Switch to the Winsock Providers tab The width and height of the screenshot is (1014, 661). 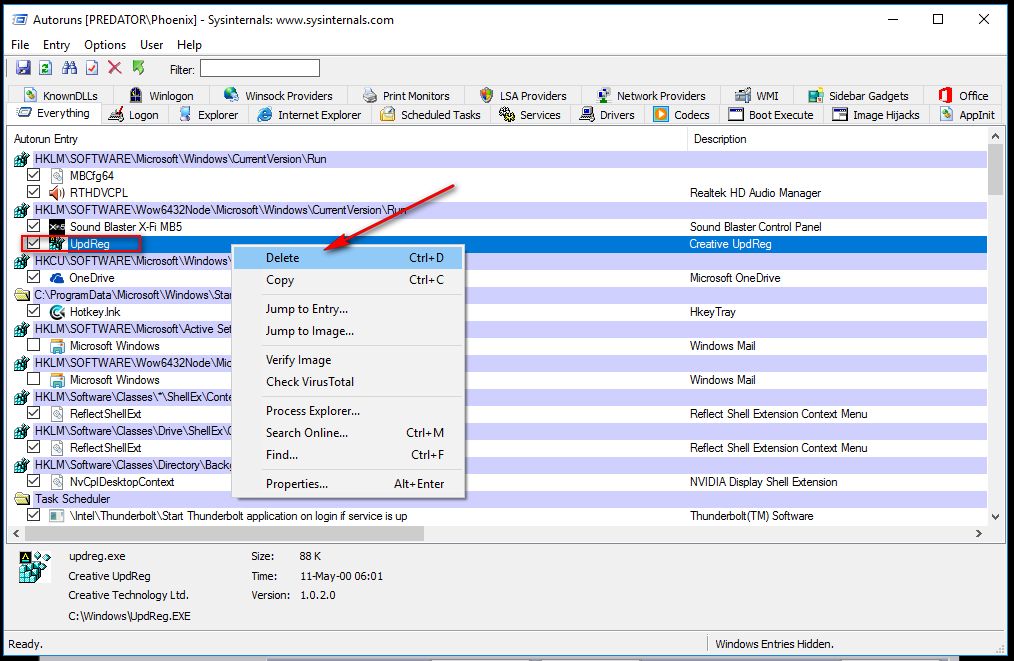click(278, 96)
